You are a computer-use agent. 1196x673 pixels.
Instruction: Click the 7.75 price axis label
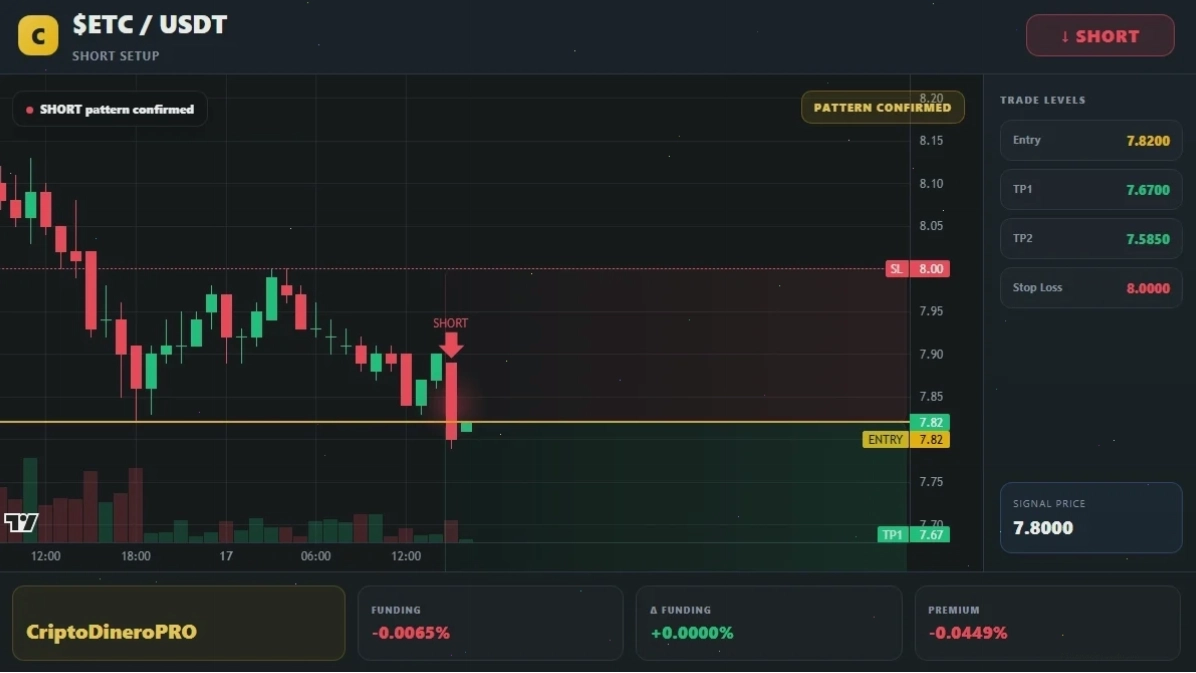(931, 481)
